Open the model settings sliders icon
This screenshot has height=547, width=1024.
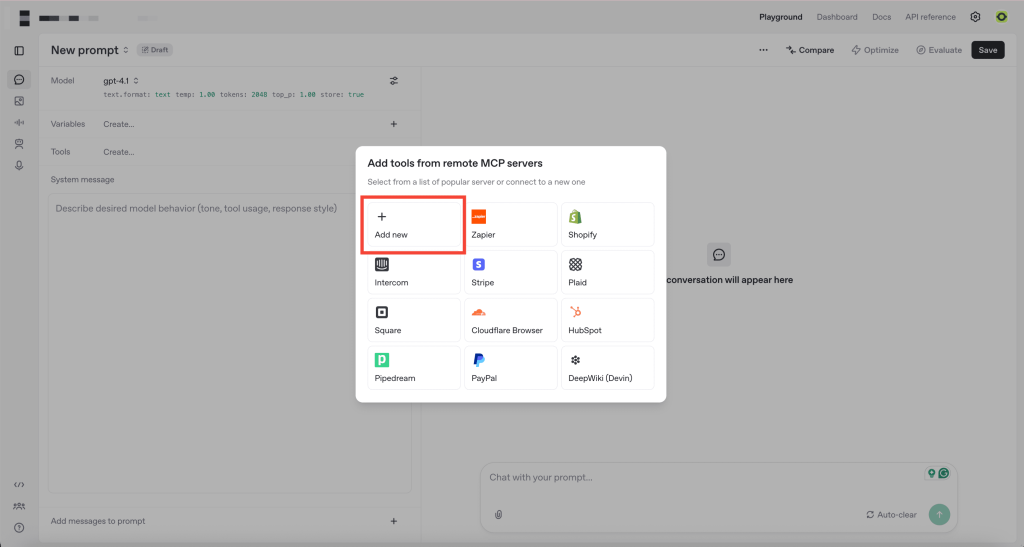(x=394, y=81)
